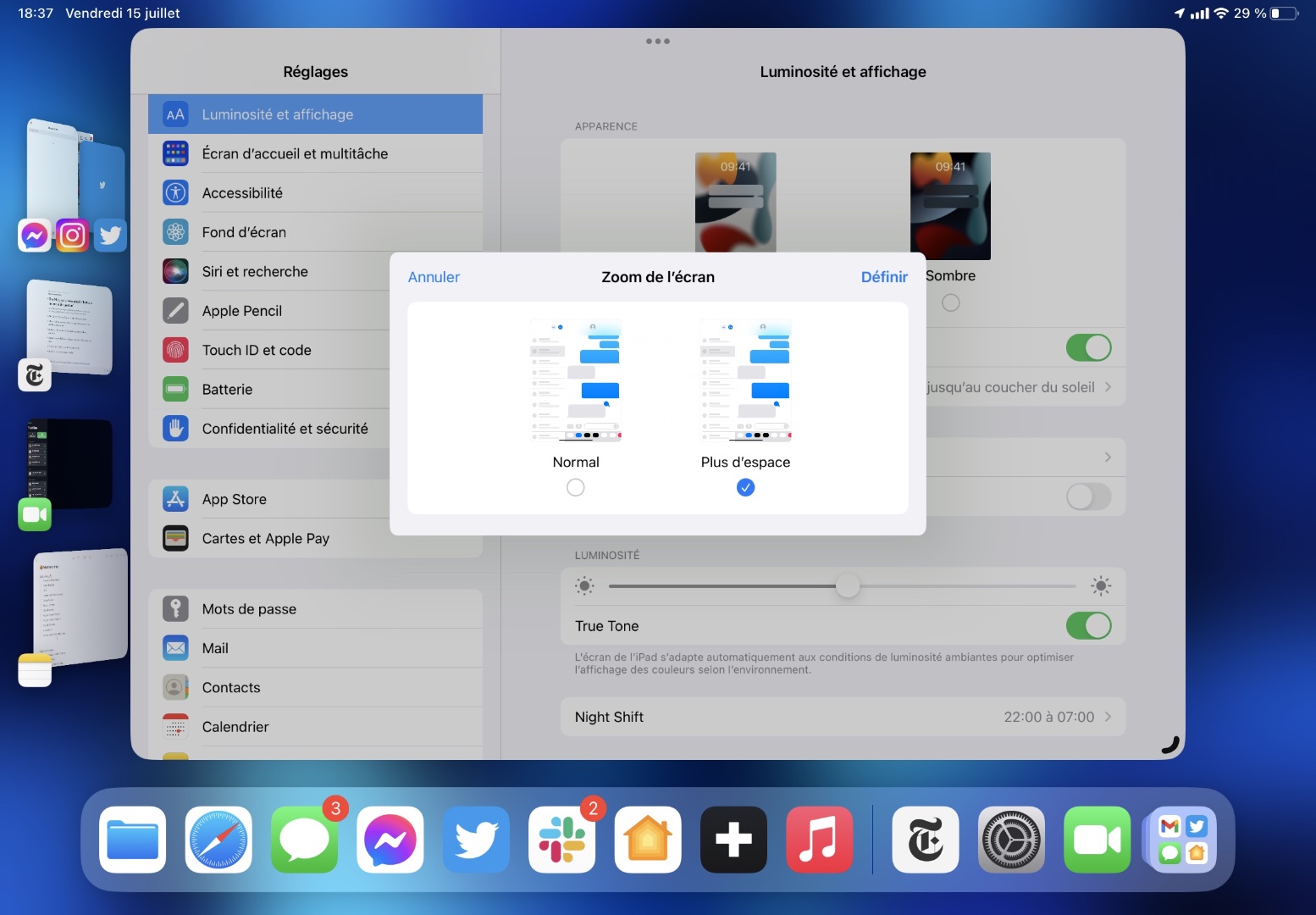Open Slack with 2 notifications
This screenshot has width=1316, height=915.
coord(562,840)
